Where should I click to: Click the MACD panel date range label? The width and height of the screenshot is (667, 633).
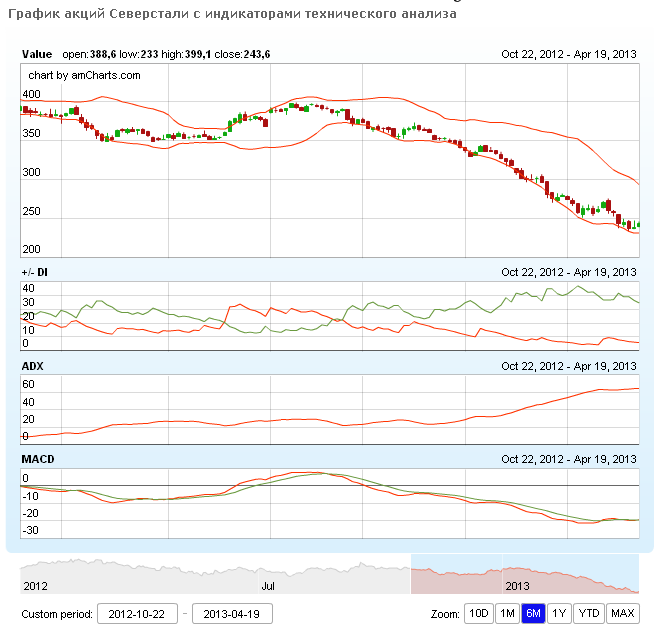point(569,459)
